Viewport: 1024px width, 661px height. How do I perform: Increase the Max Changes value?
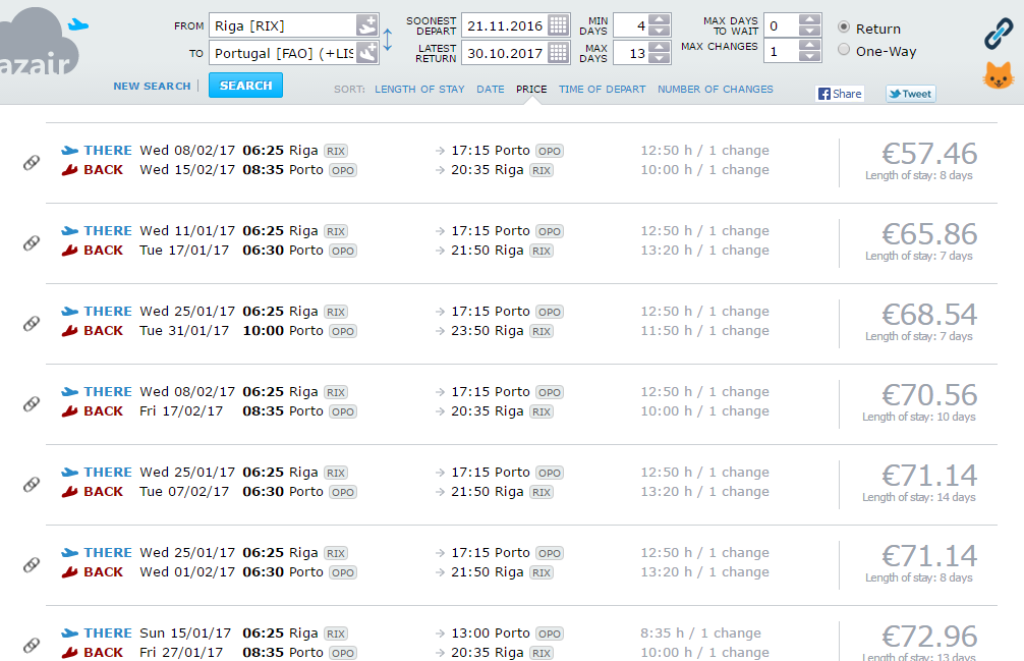810,45
